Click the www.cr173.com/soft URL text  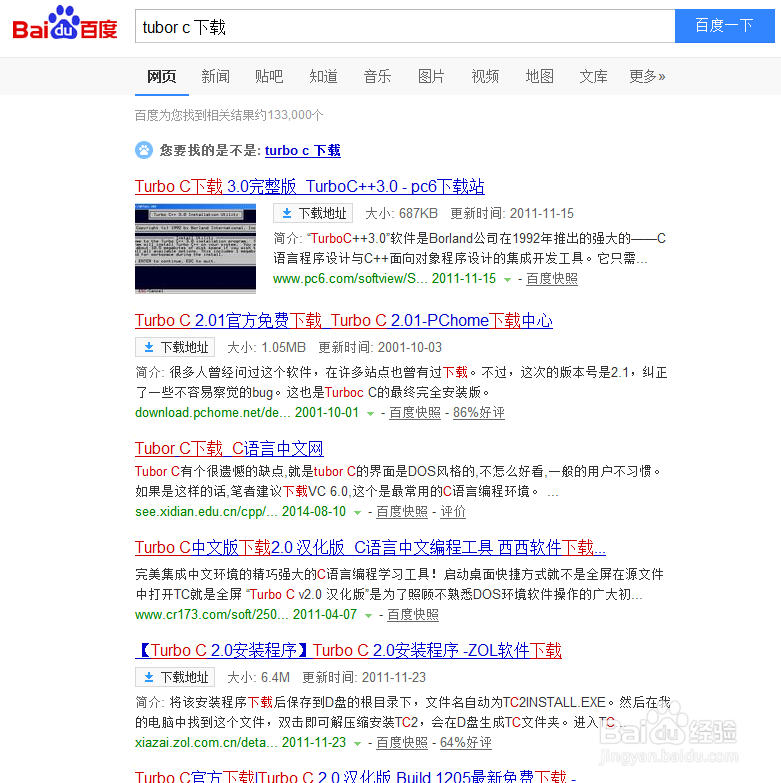point(212,615)
